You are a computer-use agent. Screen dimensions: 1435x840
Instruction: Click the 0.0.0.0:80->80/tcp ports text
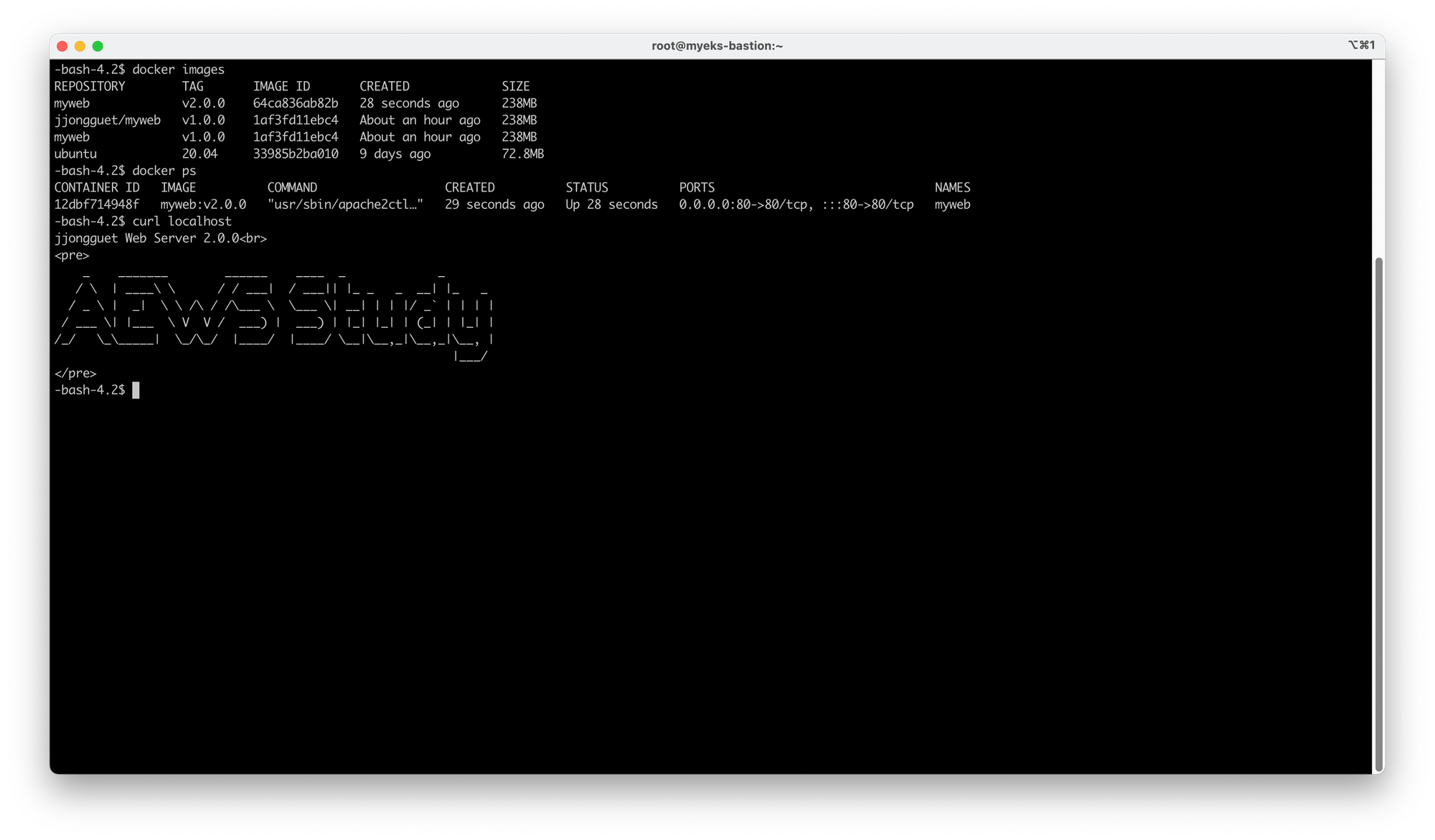[743, 204]
